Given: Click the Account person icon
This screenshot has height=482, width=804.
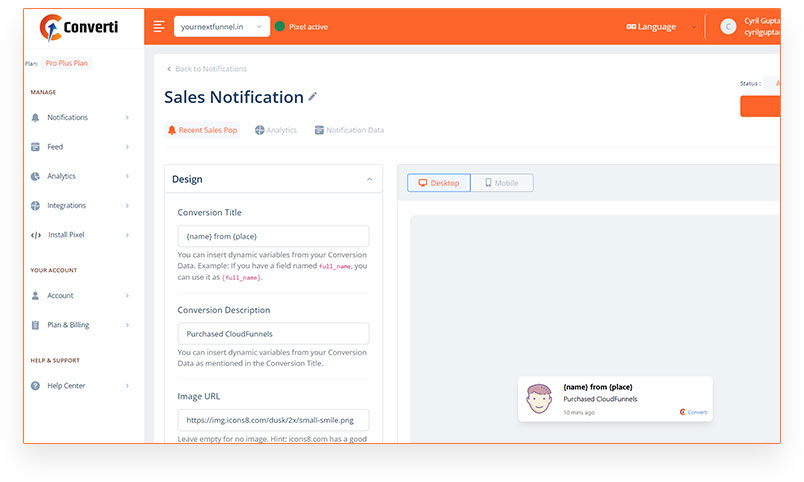Looking at the screenshot, I should click(x=35, y=296).
